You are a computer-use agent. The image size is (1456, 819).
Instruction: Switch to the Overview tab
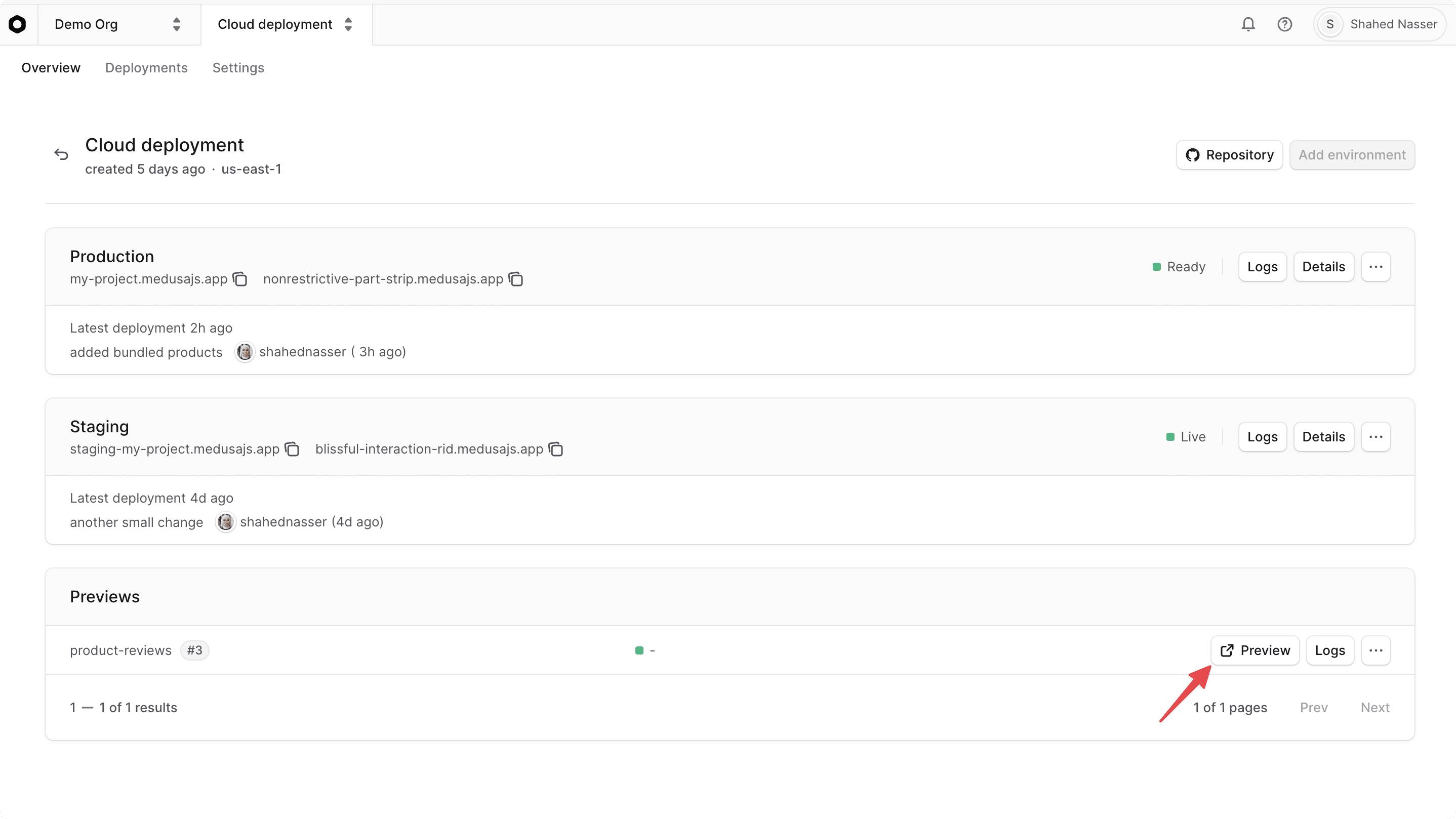coord(51,68)
